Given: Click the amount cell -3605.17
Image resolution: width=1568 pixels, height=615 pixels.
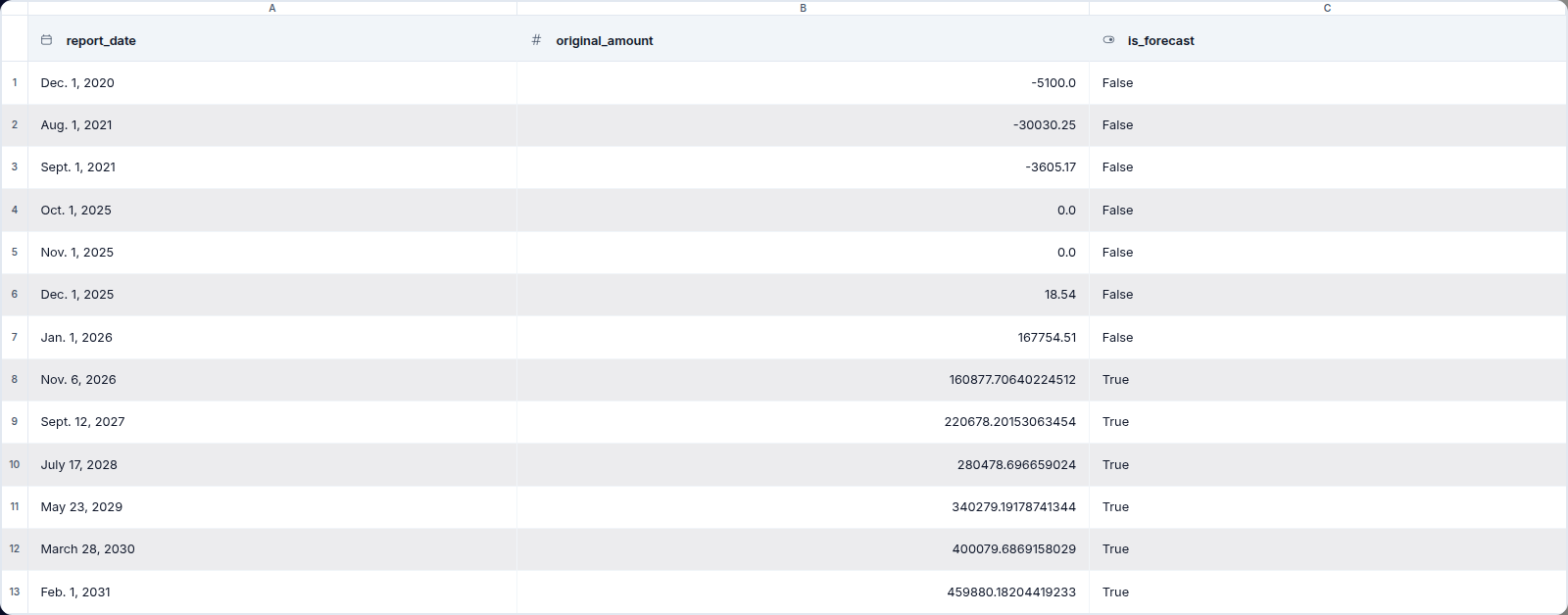Looking at the screenshot, I should point(803,167).
